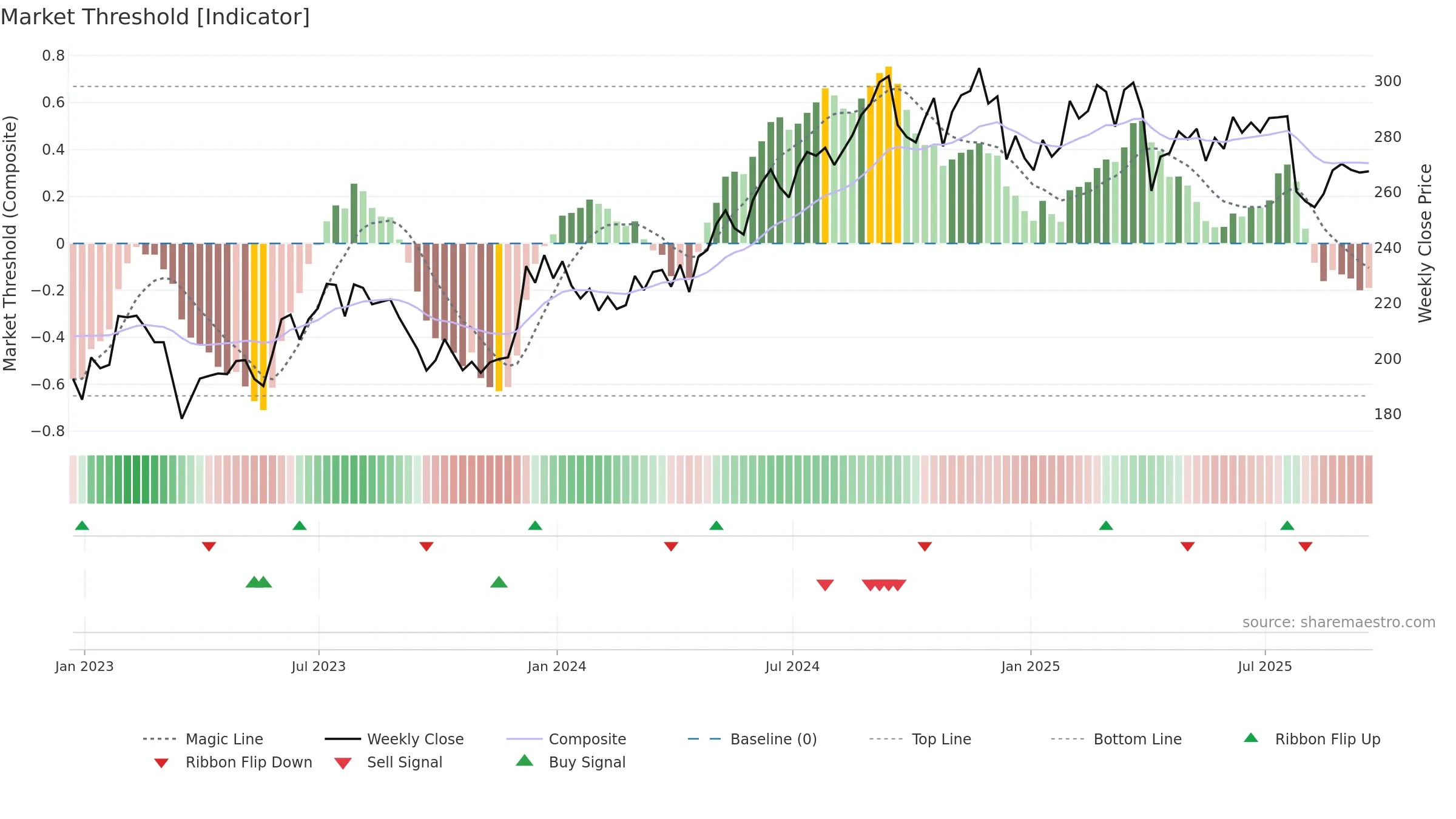Click the Jul 2025 x-axis label
The width and height of the screenshot is (1456, 819).
tap(1265, 666)
